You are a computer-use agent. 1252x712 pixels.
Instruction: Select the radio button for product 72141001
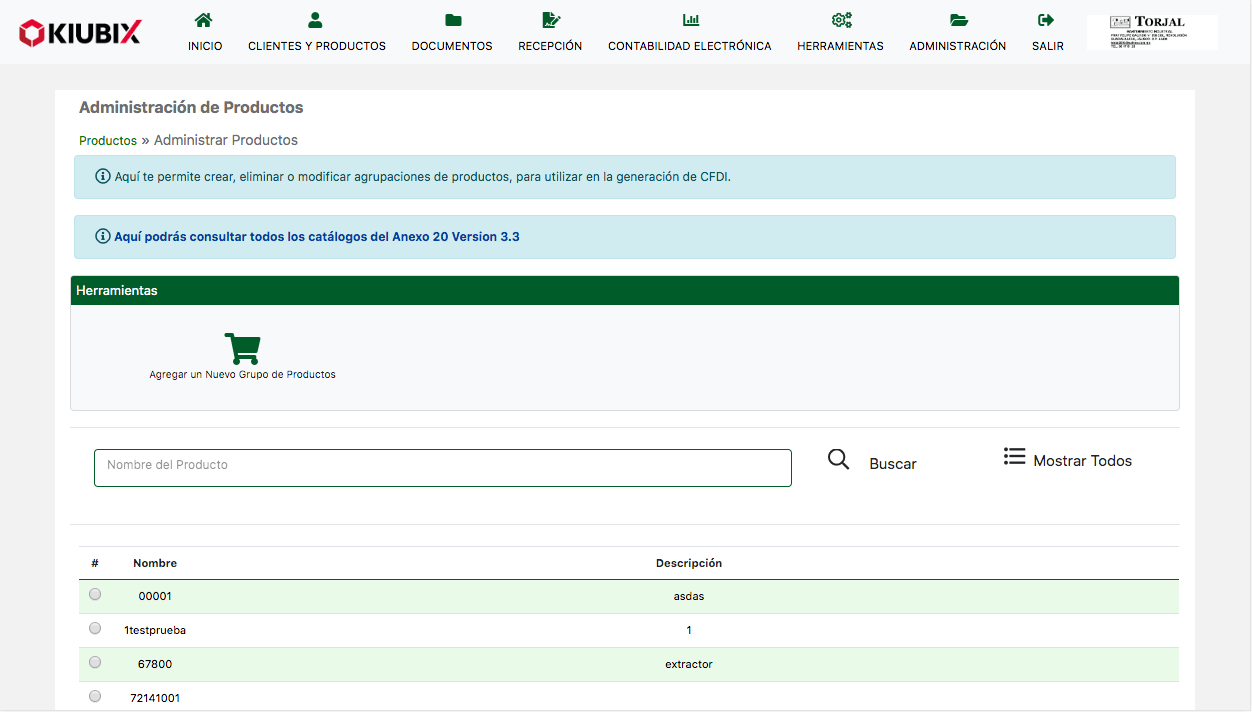[x=95, y=696]
